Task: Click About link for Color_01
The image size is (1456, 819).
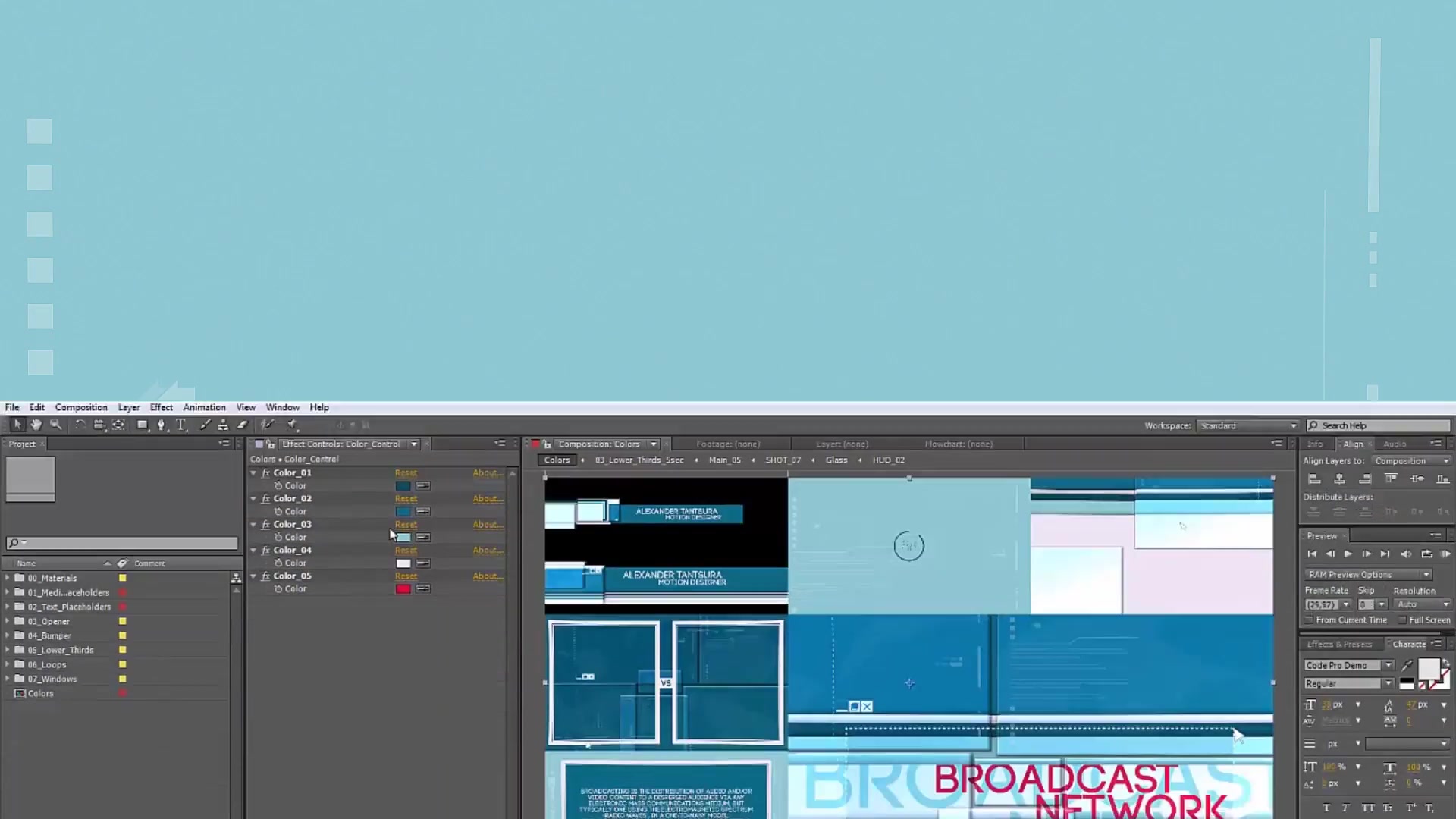Action: (487, 473)
